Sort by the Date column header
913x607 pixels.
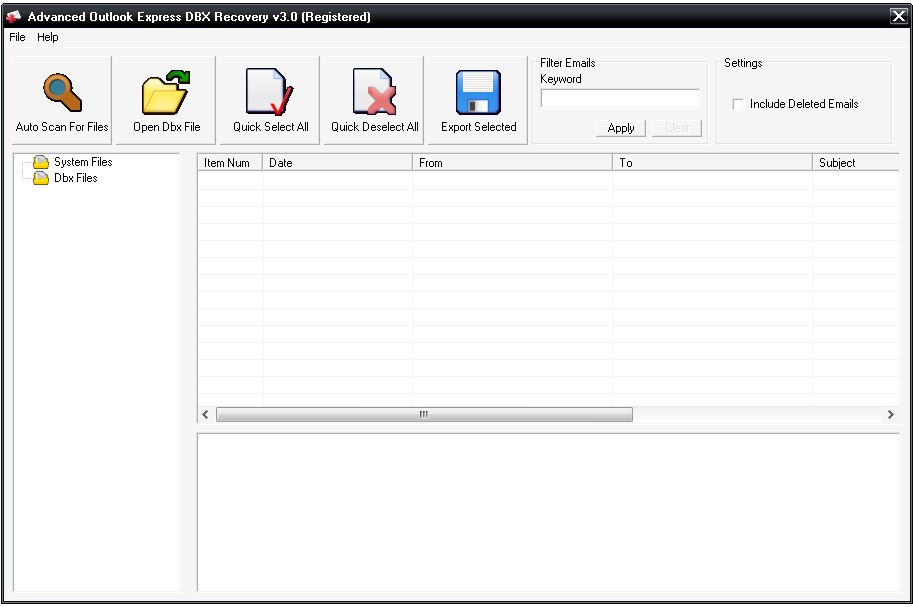[338, 163]
